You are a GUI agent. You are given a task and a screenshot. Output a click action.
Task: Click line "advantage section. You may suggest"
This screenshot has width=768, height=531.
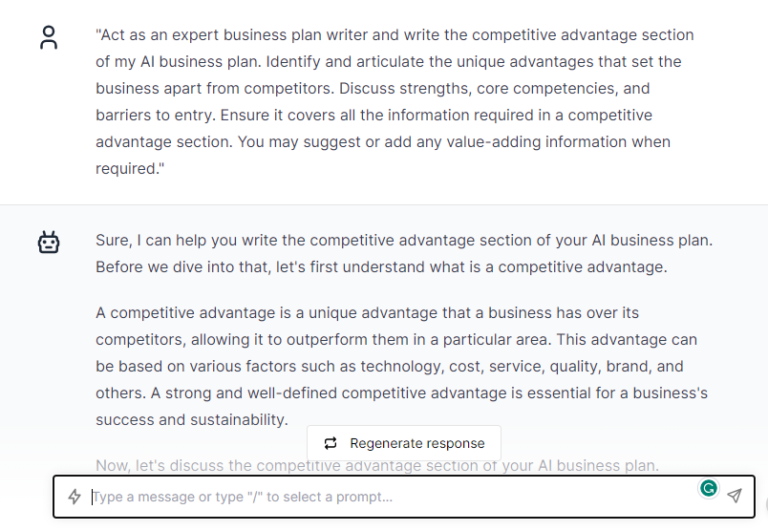383,142
